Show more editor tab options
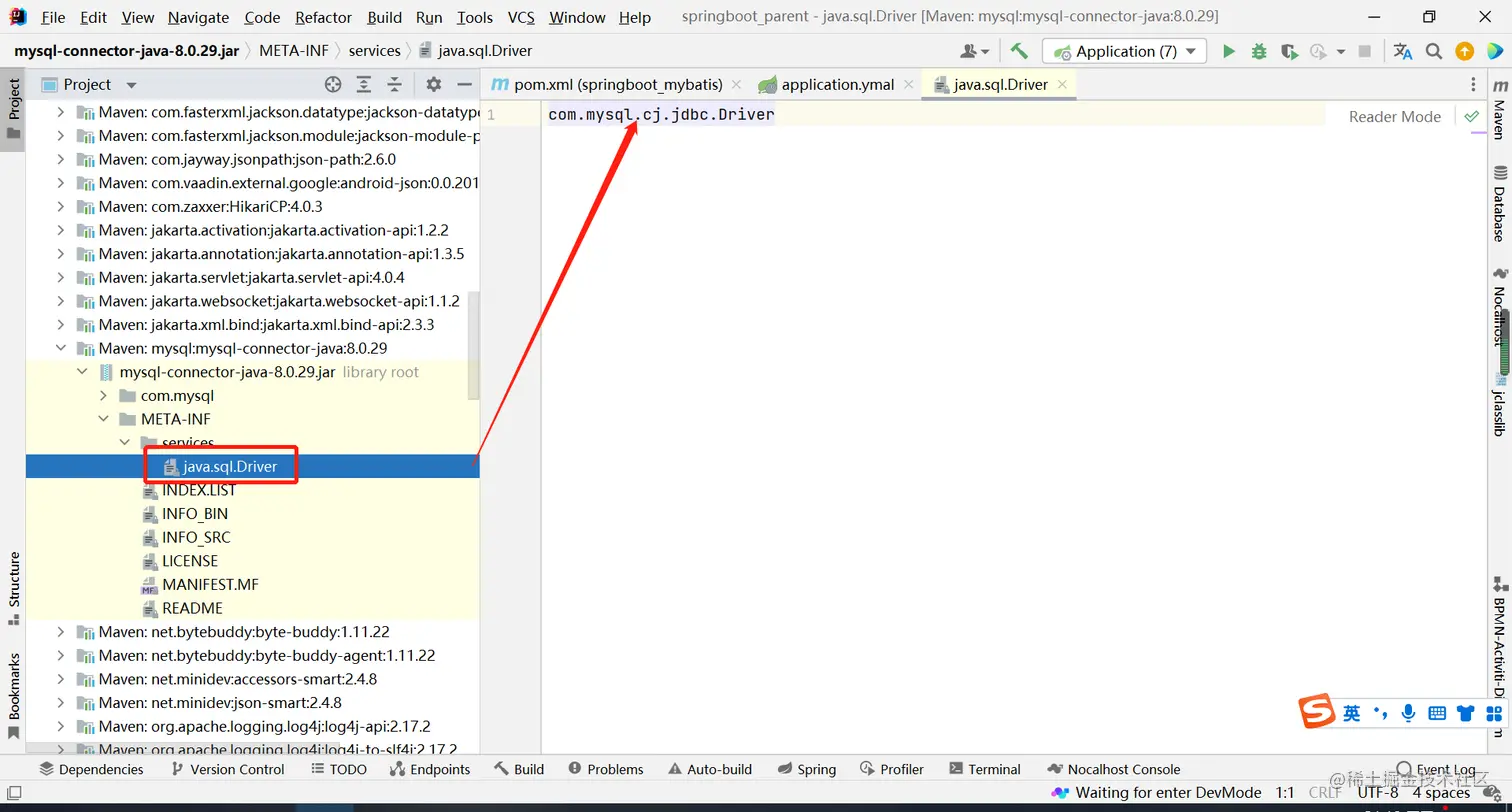1512x812 pixels. pyautogui.click(x=1473, y=85)
